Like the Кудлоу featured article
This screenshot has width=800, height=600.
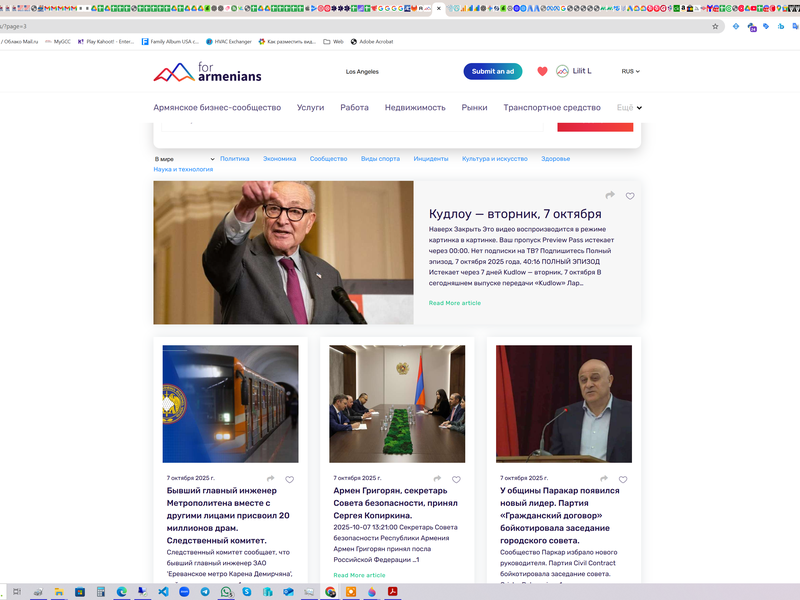[x=630, y=196]
